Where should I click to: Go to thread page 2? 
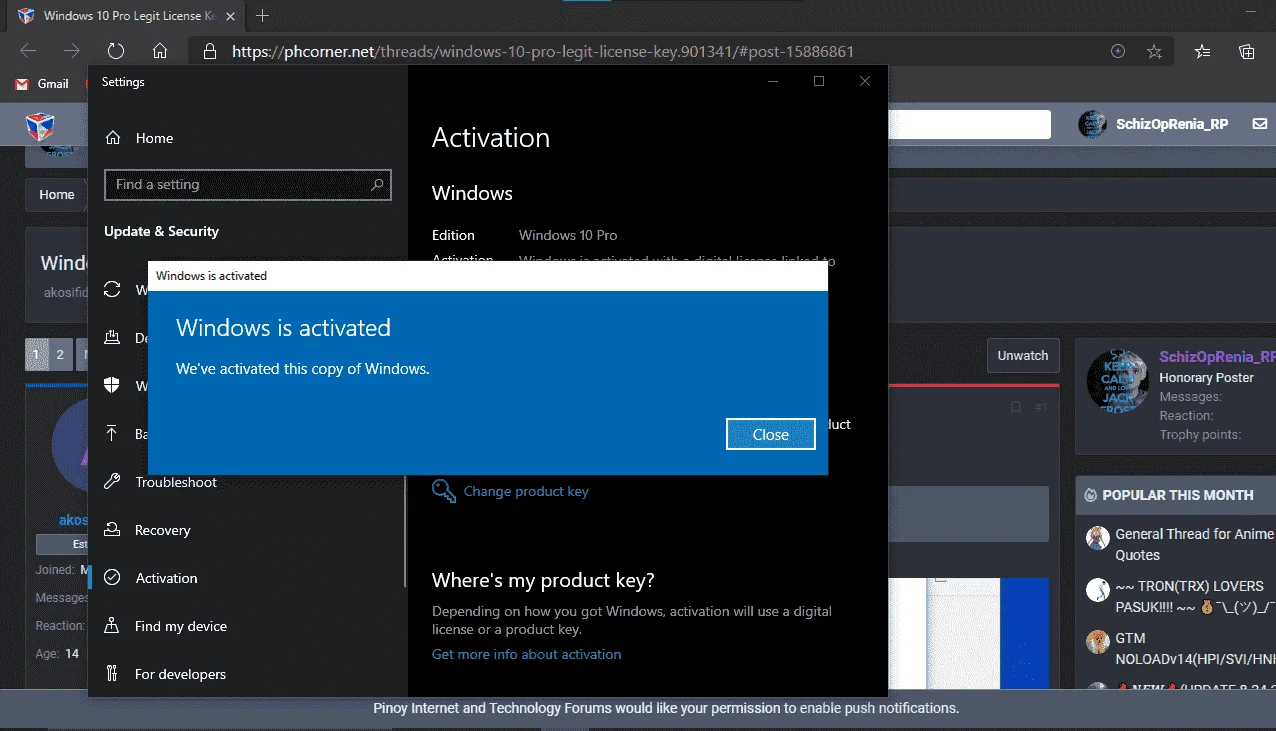pos(60,354)
